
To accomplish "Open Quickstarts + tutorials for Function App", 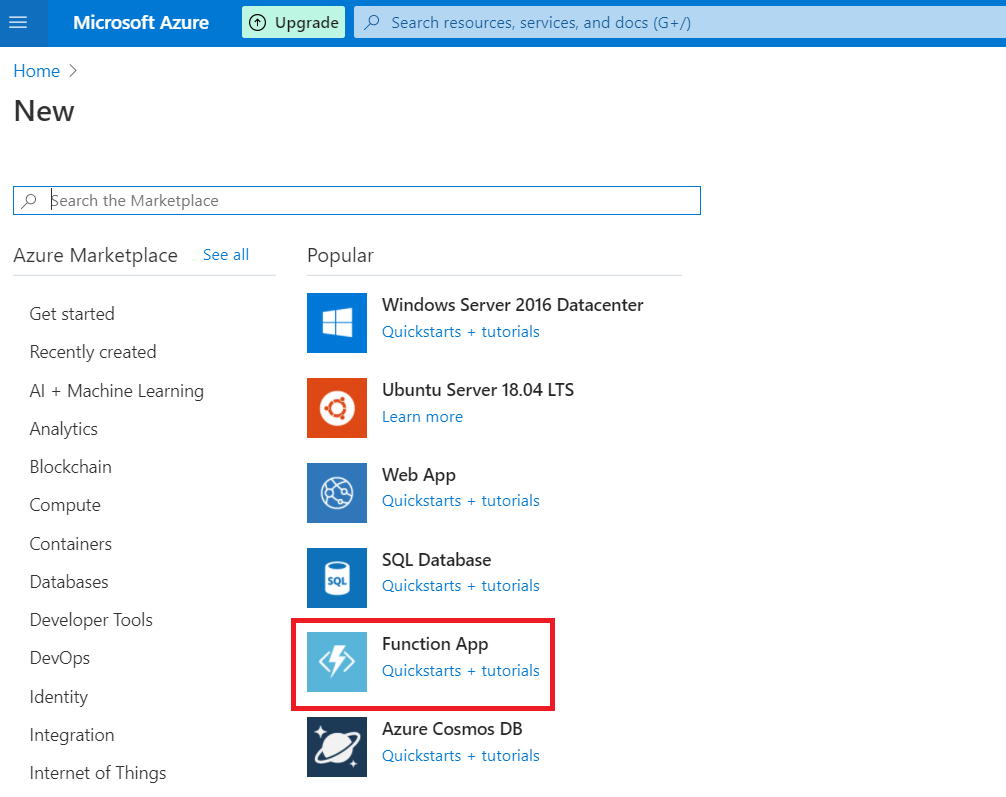I will [x=460, y=670].
